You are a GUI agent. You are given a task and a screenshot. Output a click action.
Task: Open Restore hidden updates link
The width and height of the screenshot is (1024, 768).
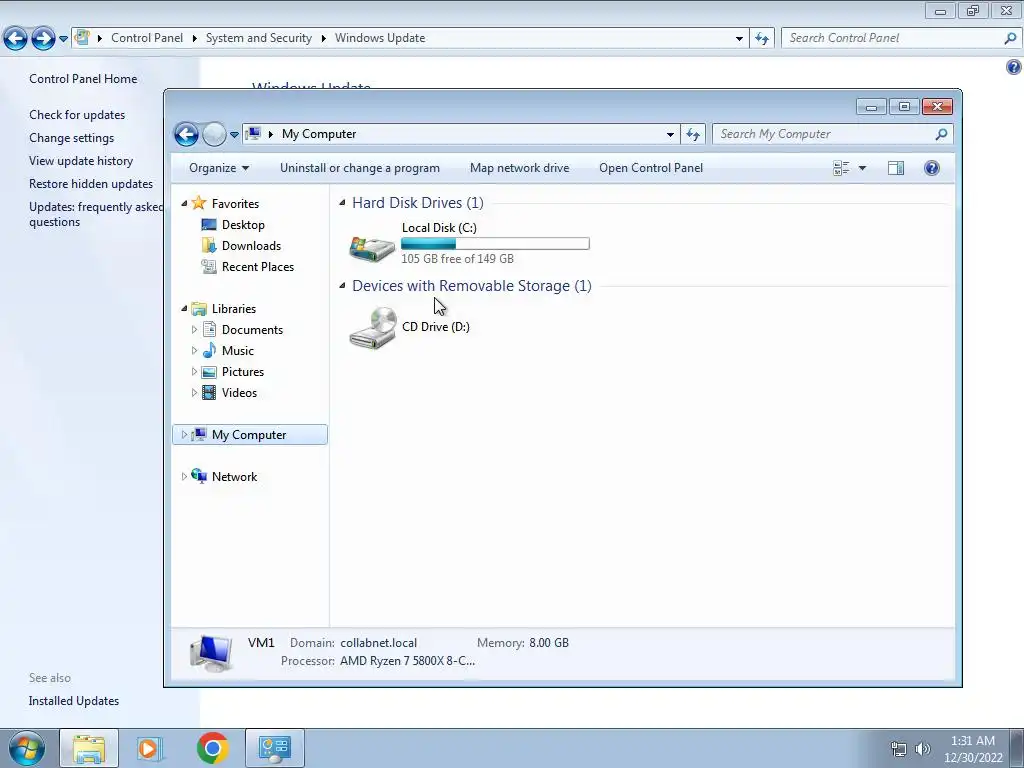(91, 184)
